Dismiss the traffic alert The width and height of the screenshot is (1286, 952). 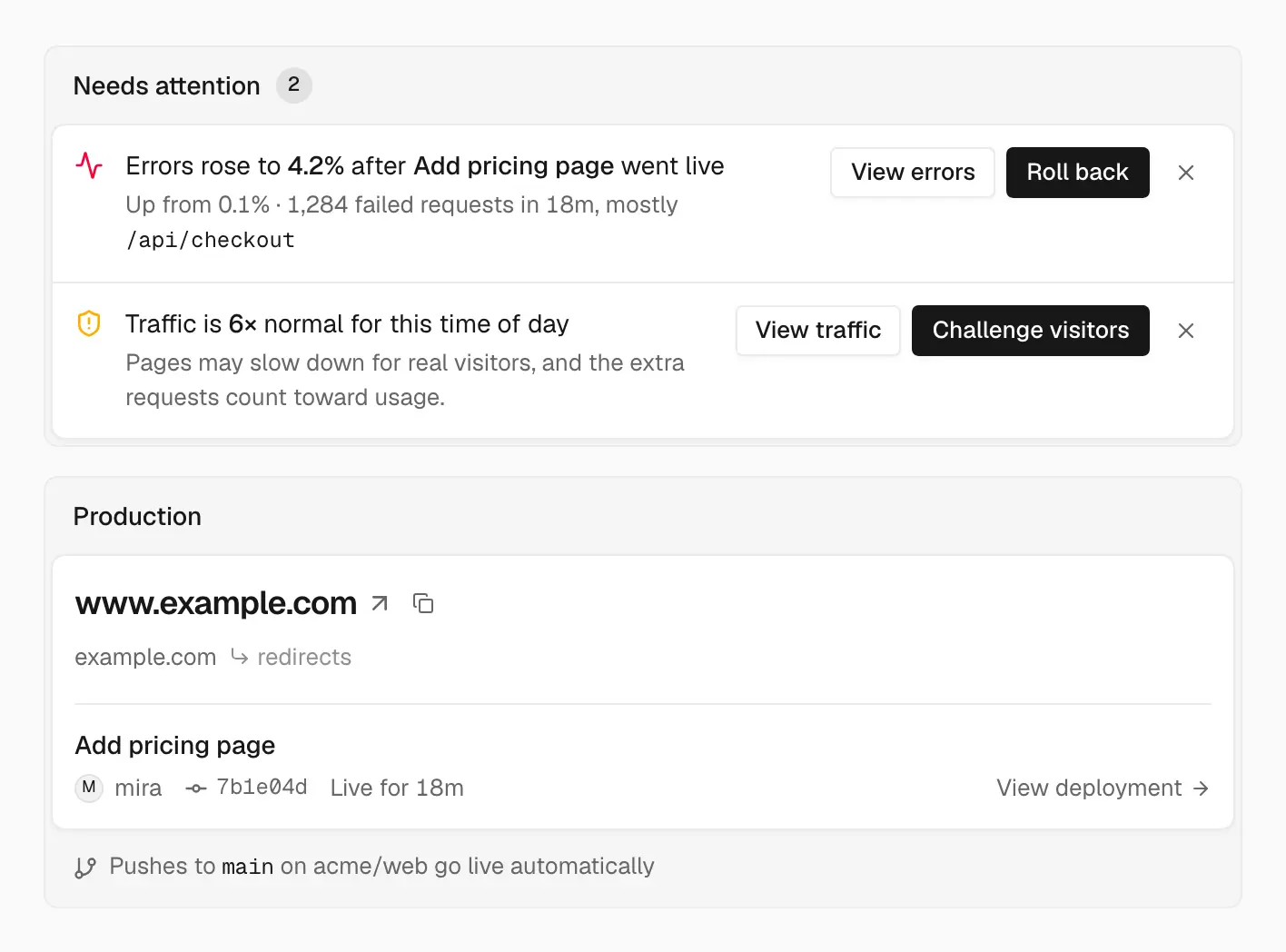click(x=1186, y=331)
